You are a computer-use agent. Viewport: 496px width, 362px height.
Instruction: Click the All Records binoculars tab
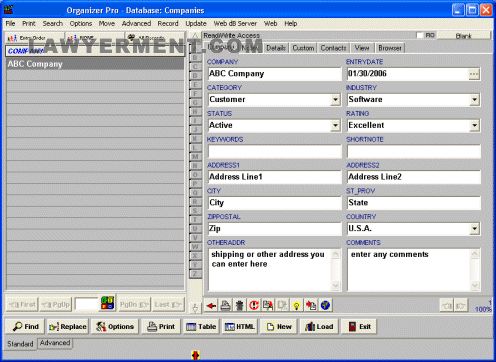click(x=154, y=38)
